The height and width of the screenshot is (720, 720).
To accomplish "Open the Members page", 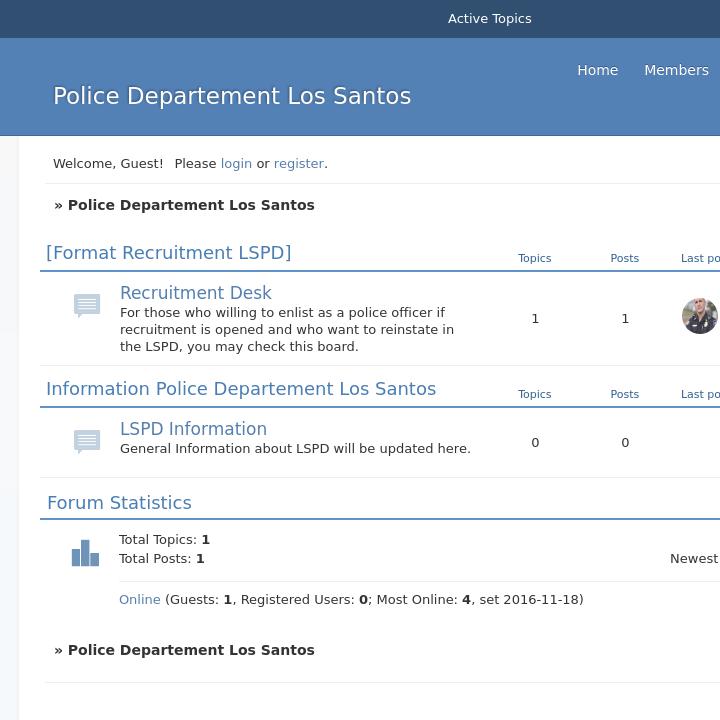I will point(676,70).
